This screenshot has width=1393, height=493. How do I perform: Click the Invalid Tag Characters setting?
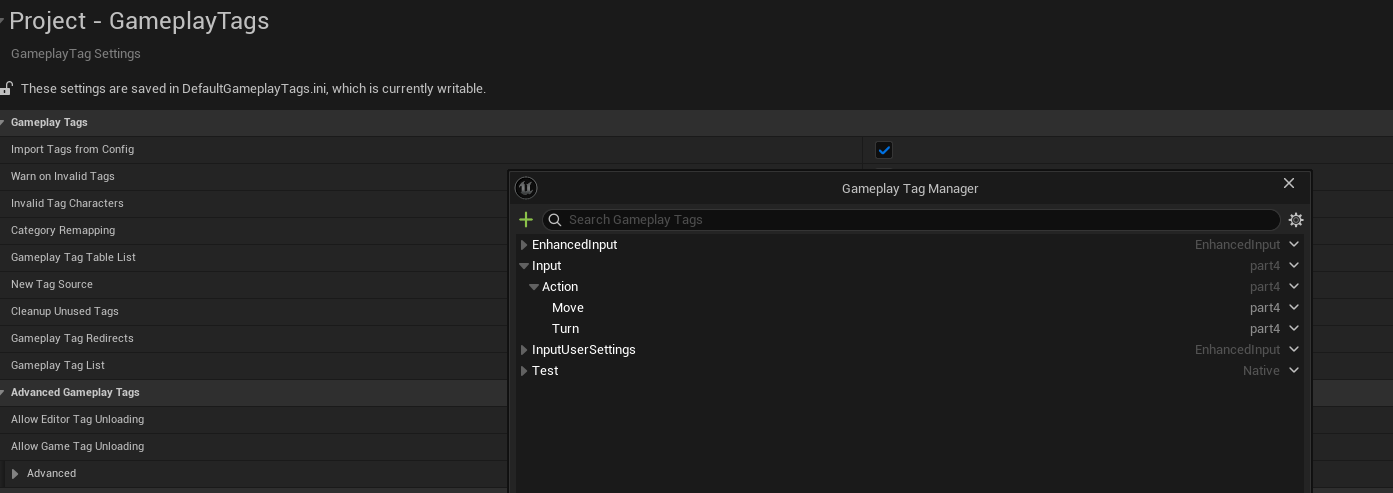pyautogui.click(x=67, y=204)
